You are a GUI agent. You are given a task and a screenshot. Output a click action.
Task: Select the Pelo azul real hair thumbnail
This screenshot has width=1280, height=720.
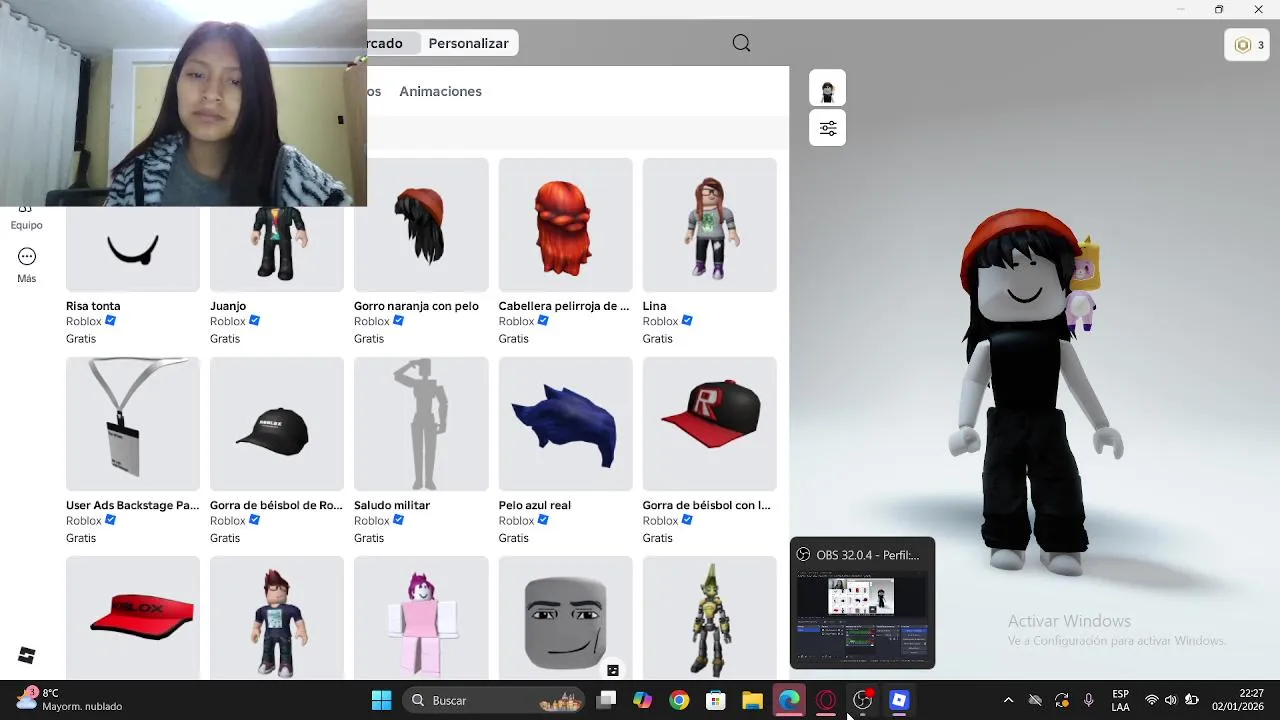(565, 424)
